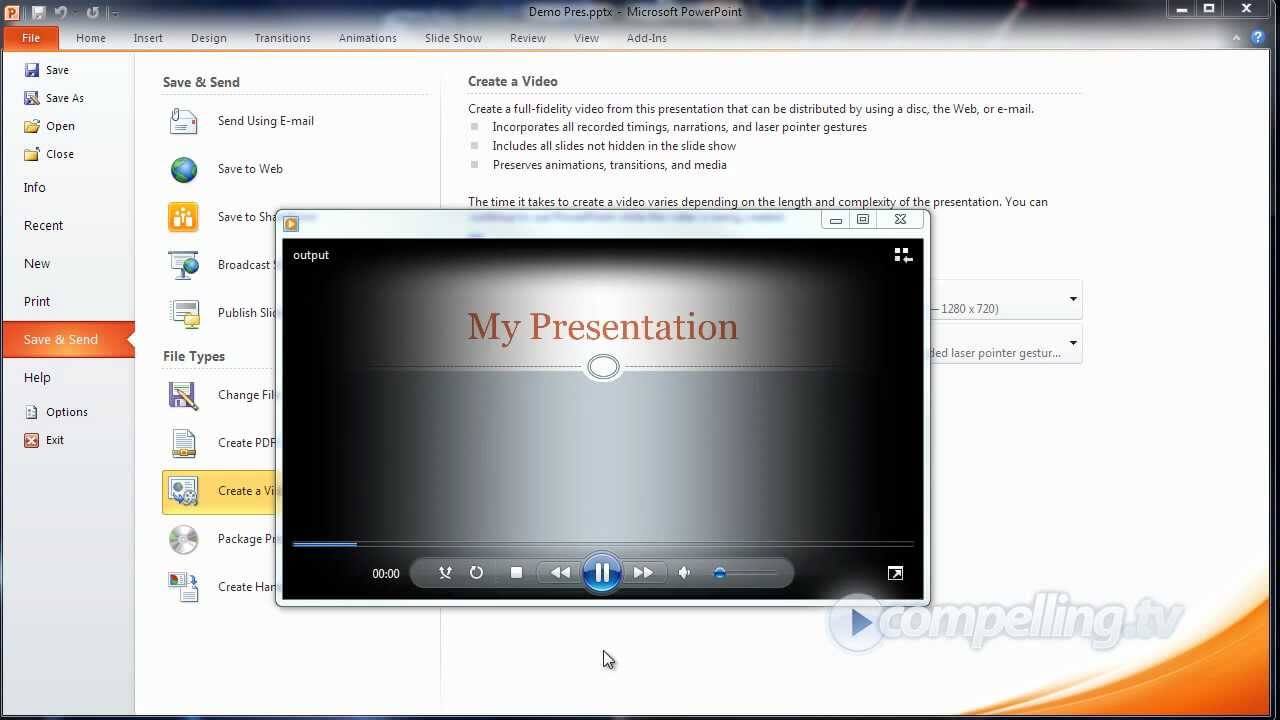Image resolution: width=1280 pixels, height=720 pixels.
Task: Click the File tab
Action: click(x=31, y=38)
